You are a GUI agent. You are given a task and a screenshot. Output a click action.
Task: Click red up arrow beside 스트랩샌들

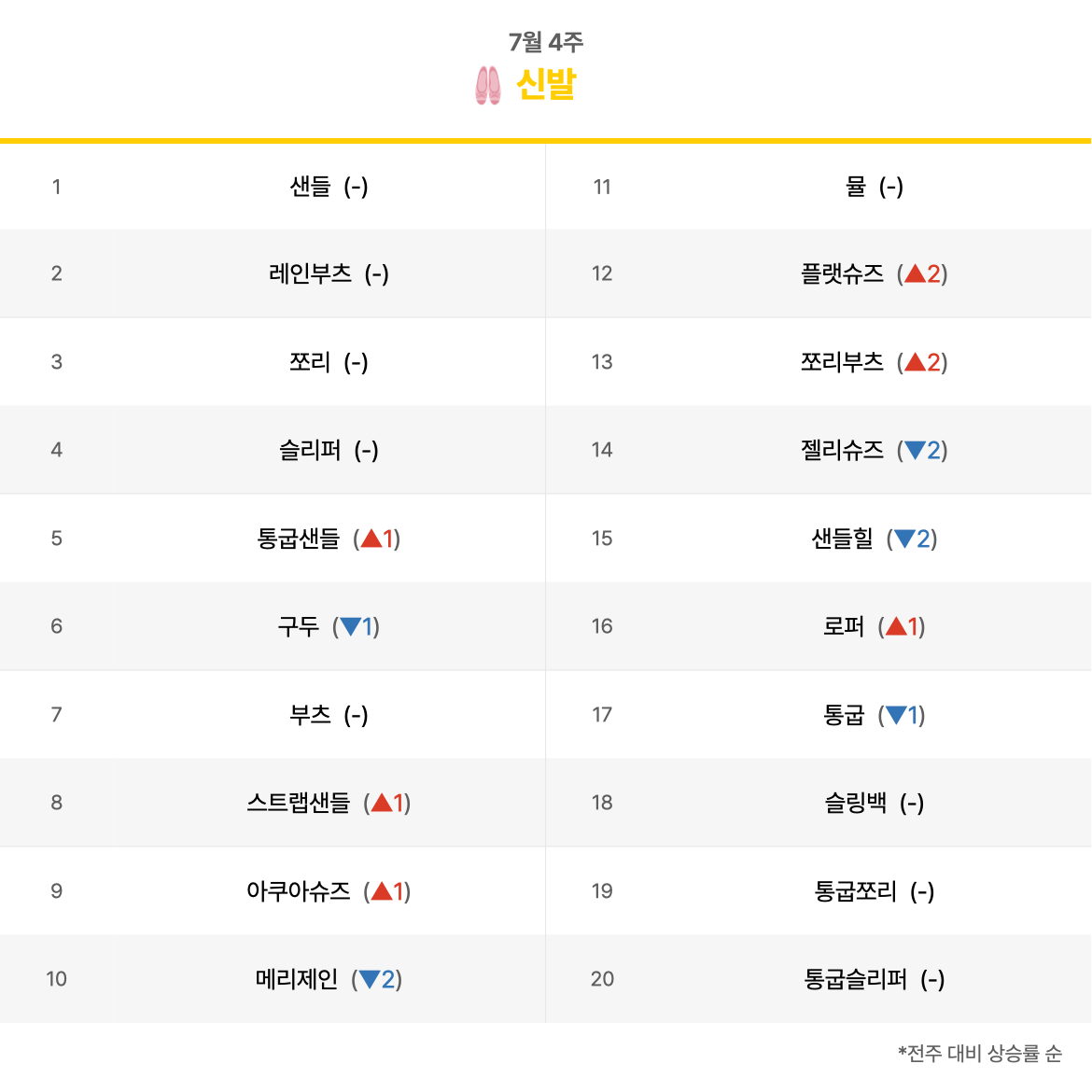(x=381, y=804)
